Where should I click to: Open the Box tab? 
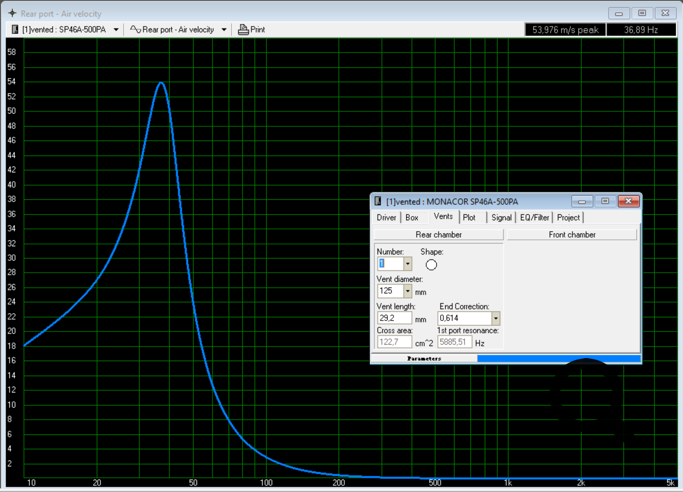click(412, 217)
